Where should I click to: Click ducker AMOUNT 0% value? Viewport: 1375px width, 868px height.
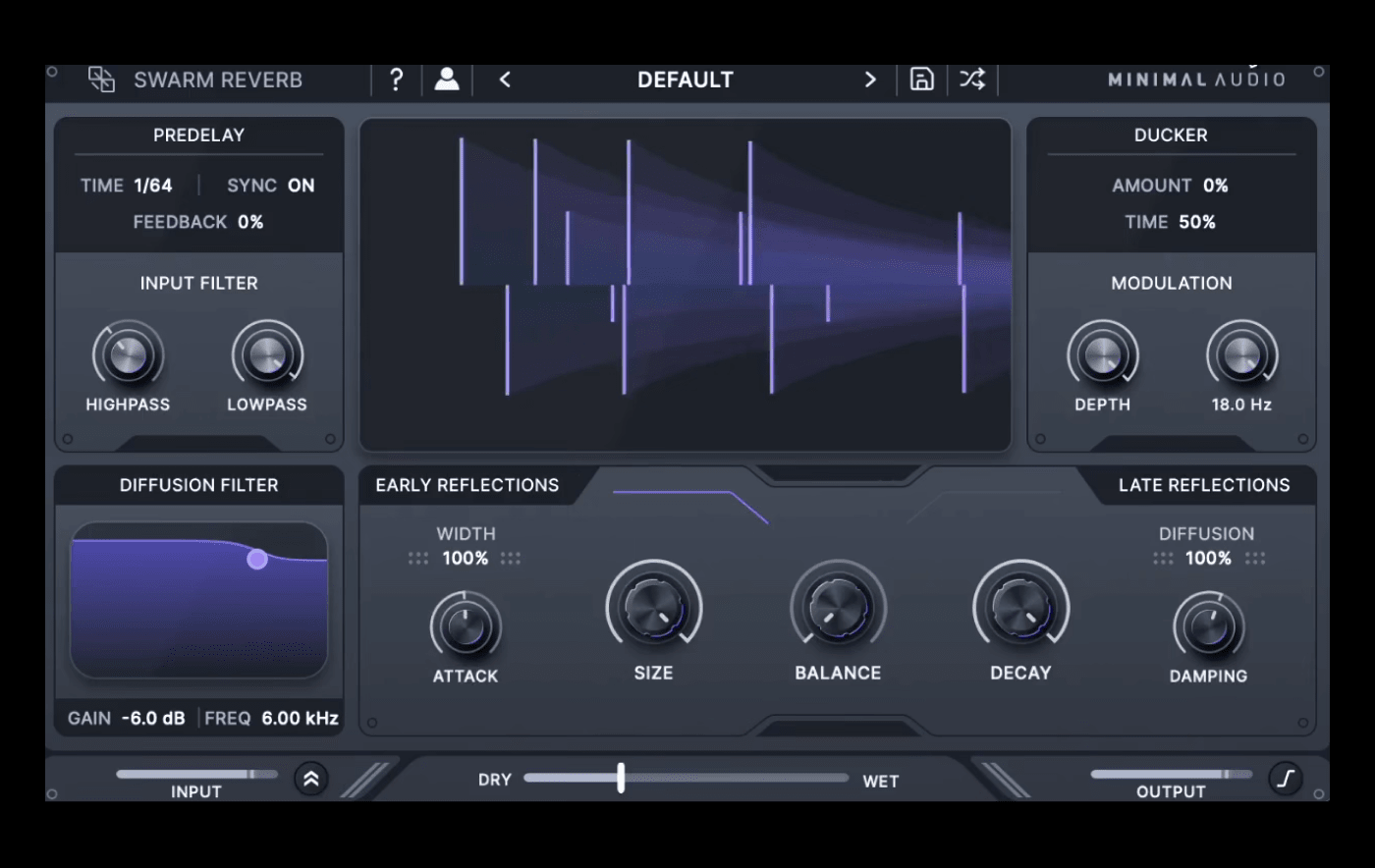(x=1216, y=186)
